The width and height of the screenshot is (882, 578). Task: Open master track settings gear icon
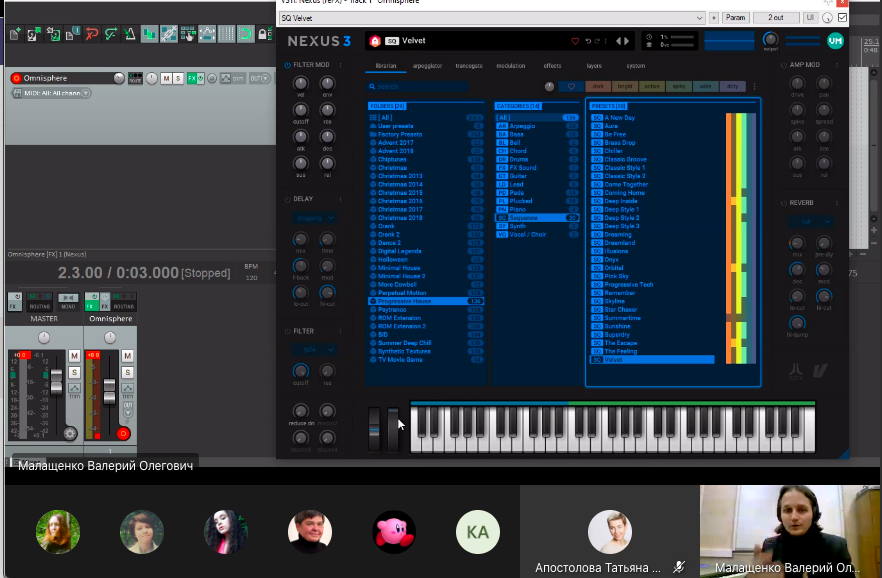[x=69, y=433]
